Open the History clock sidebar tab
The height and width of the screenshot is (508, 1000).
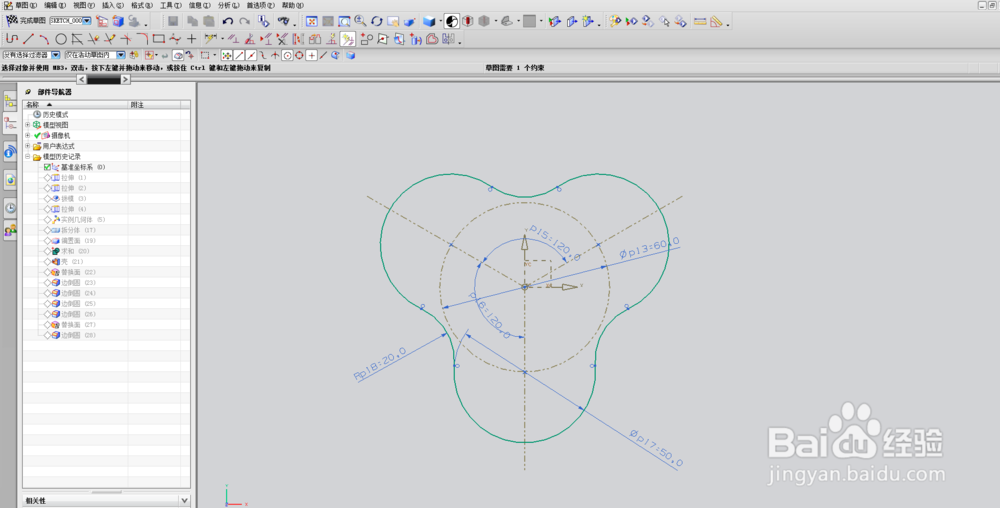point(10,208)
